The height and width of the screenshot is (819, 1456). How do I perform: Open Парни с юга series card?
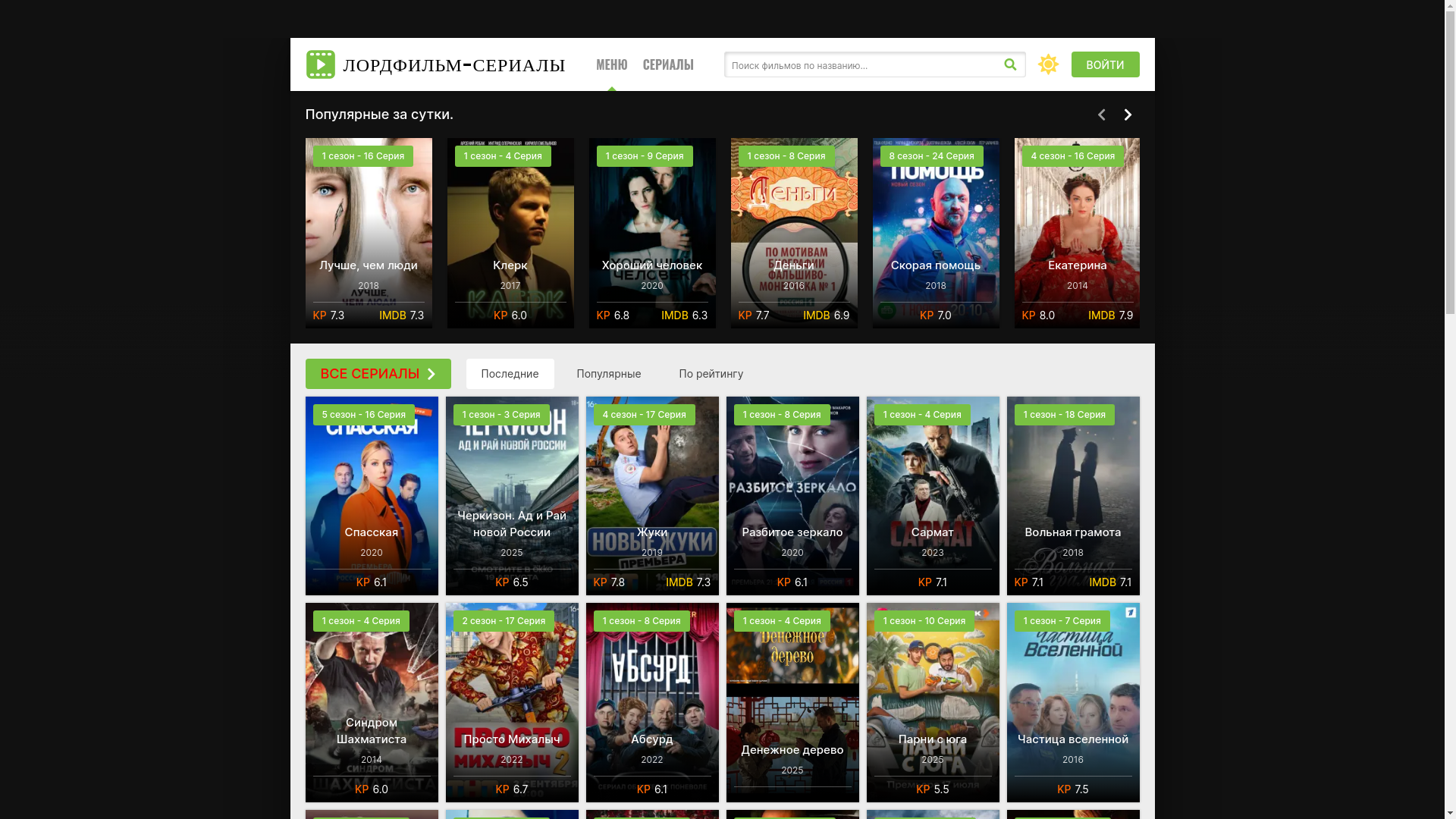[933, 702]
